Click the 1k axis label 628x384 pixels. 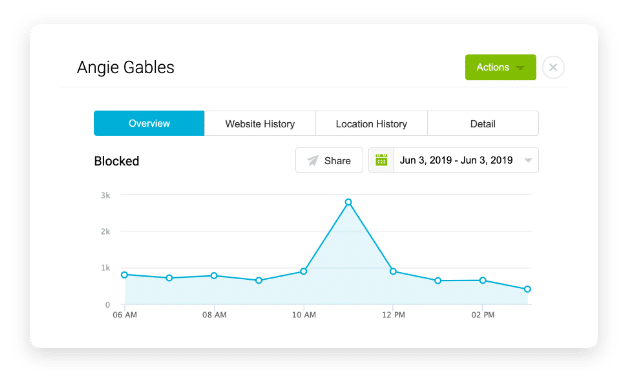point(105,268)
